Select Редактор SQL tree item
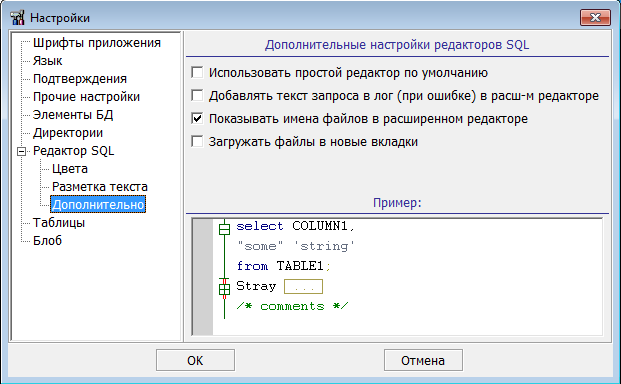621x384 pixels. pos(73,151)
